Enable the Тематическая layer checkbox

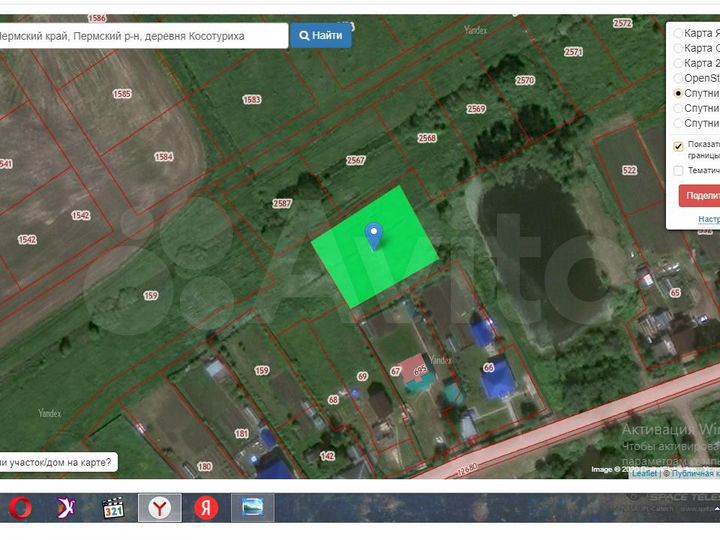pos(678,171)
